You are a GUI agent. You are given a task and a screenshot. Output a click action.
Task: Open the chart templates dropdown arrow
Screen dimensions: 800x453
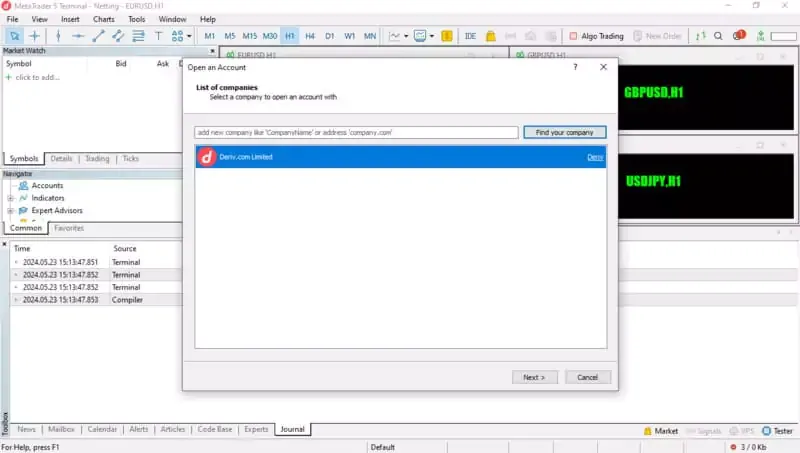pos(432,36)
